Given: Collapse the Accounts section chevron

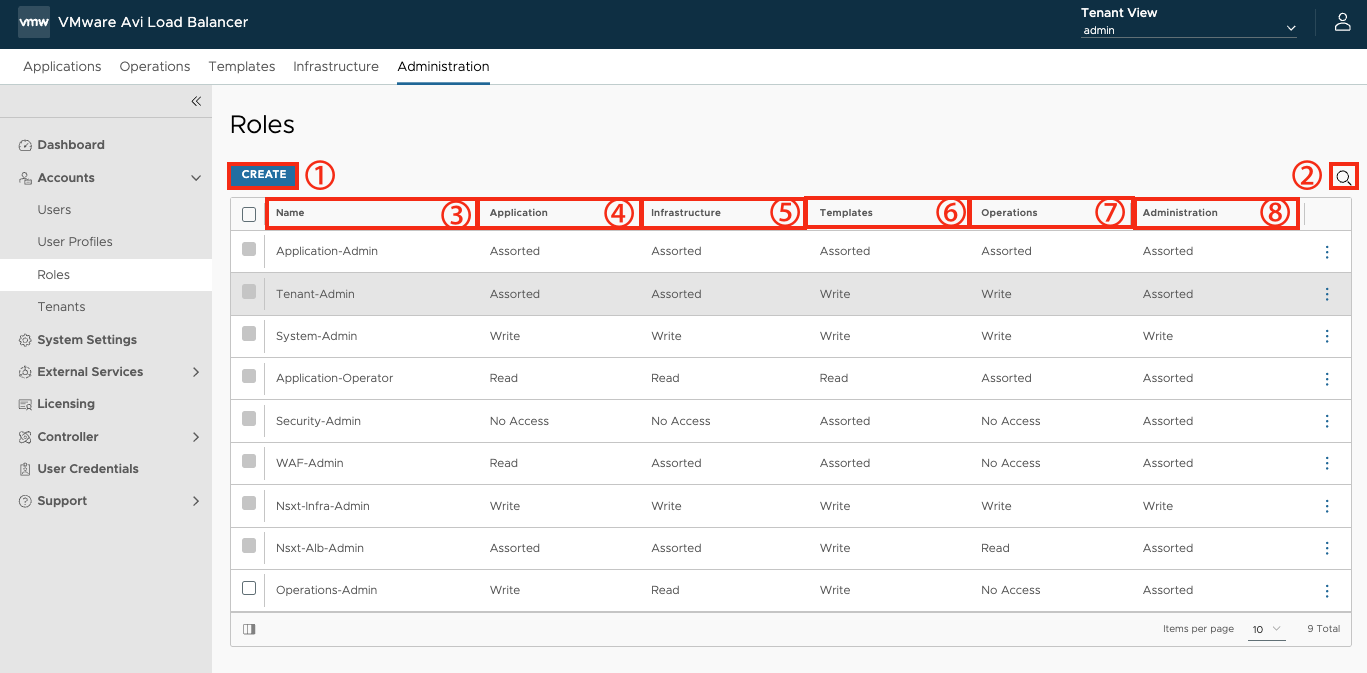Looking at the screenshot, I should point(196,178).
